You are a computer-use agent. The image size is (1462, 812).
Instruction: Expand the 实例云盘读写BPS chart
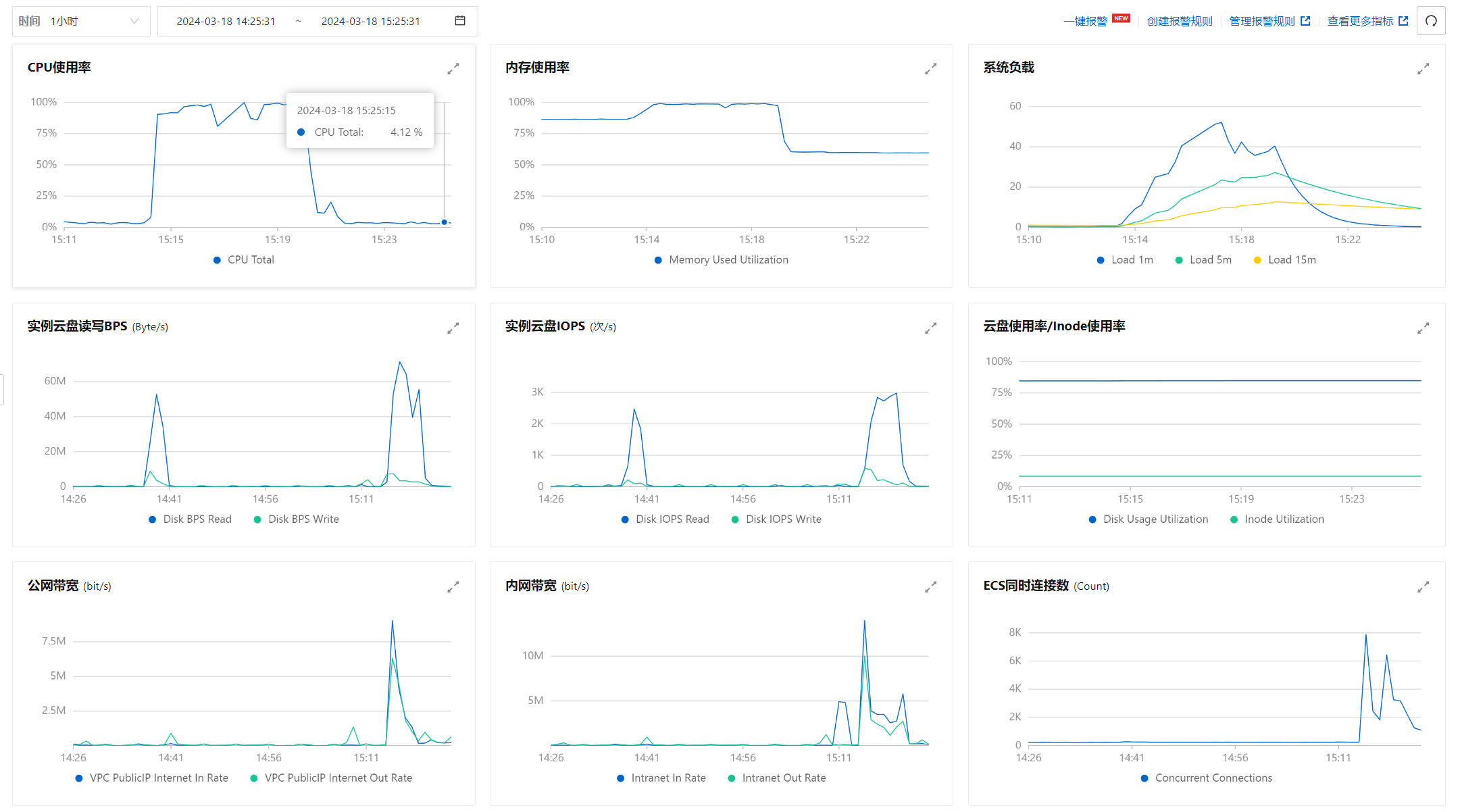[453, 328]
